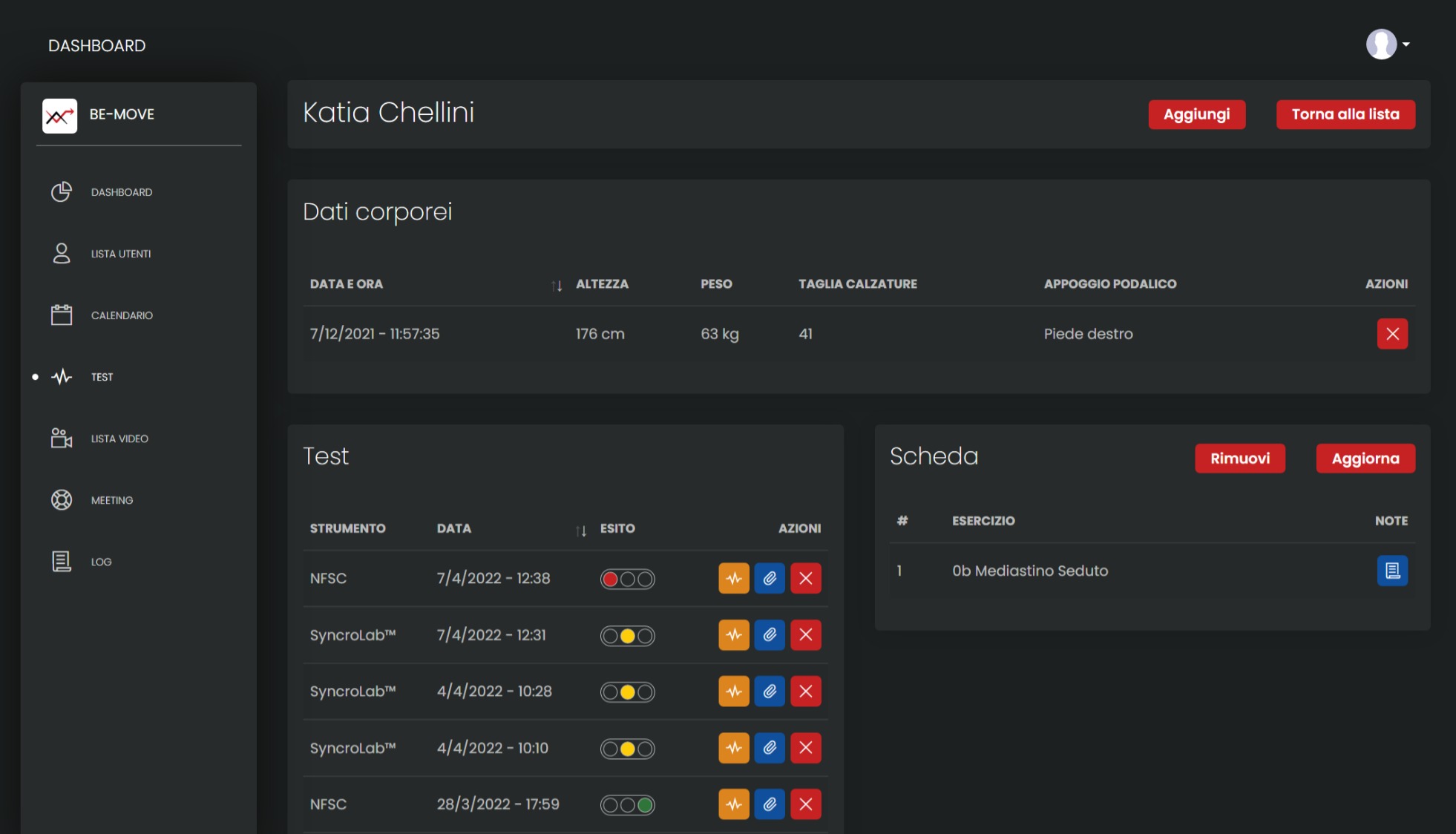
Task: Click the paperclip icon for SyncroLab 10:10 test
Action: (x=770, y=748)
